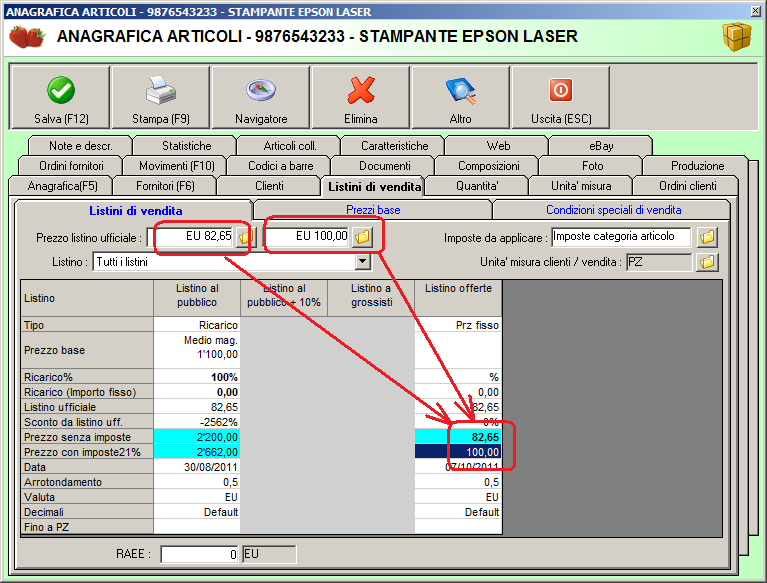
Task: Click folder icon next to EU 100,00 price
Action: point(362,237)
